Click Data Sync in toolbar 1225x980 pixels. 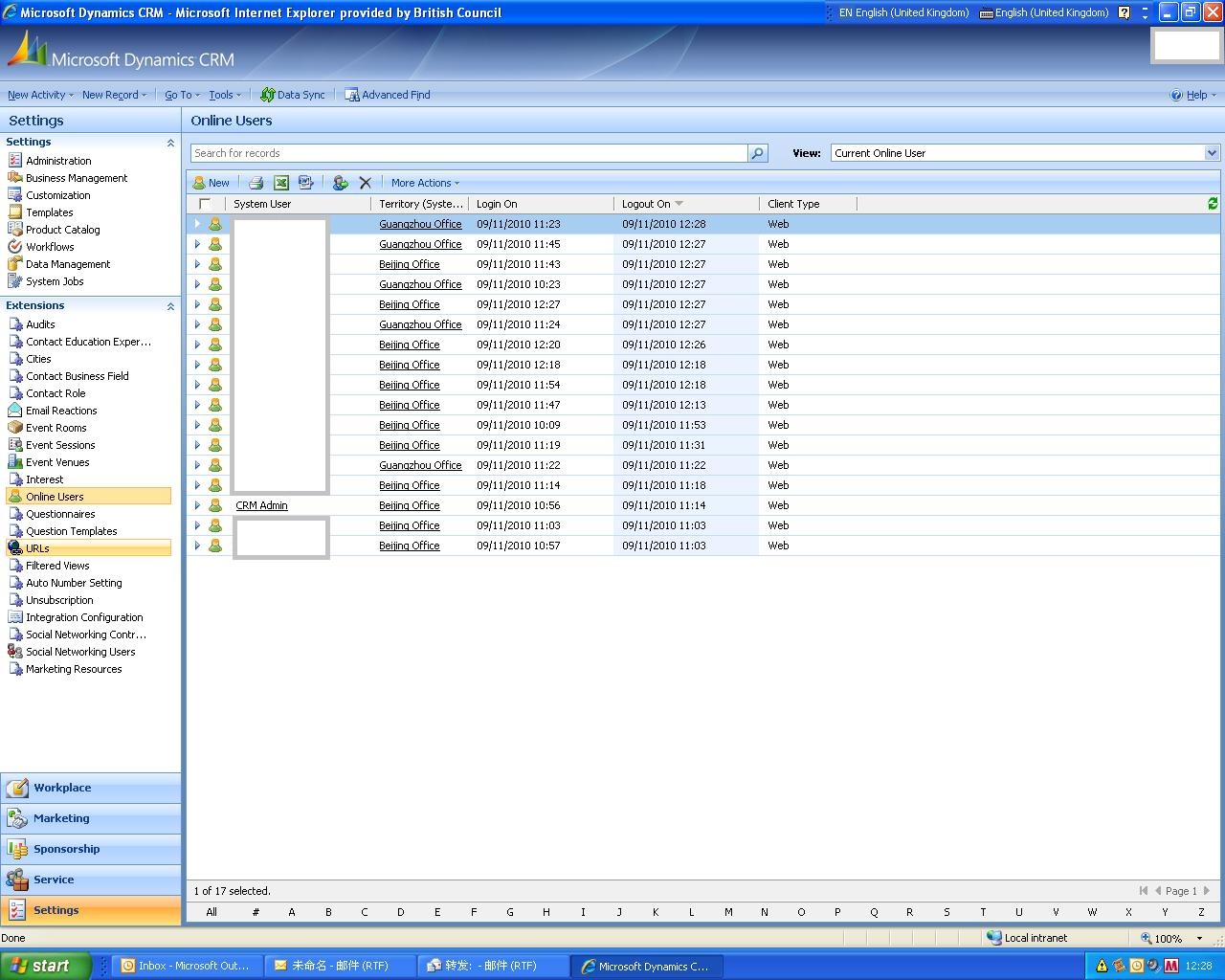click(x=293, y=95)
